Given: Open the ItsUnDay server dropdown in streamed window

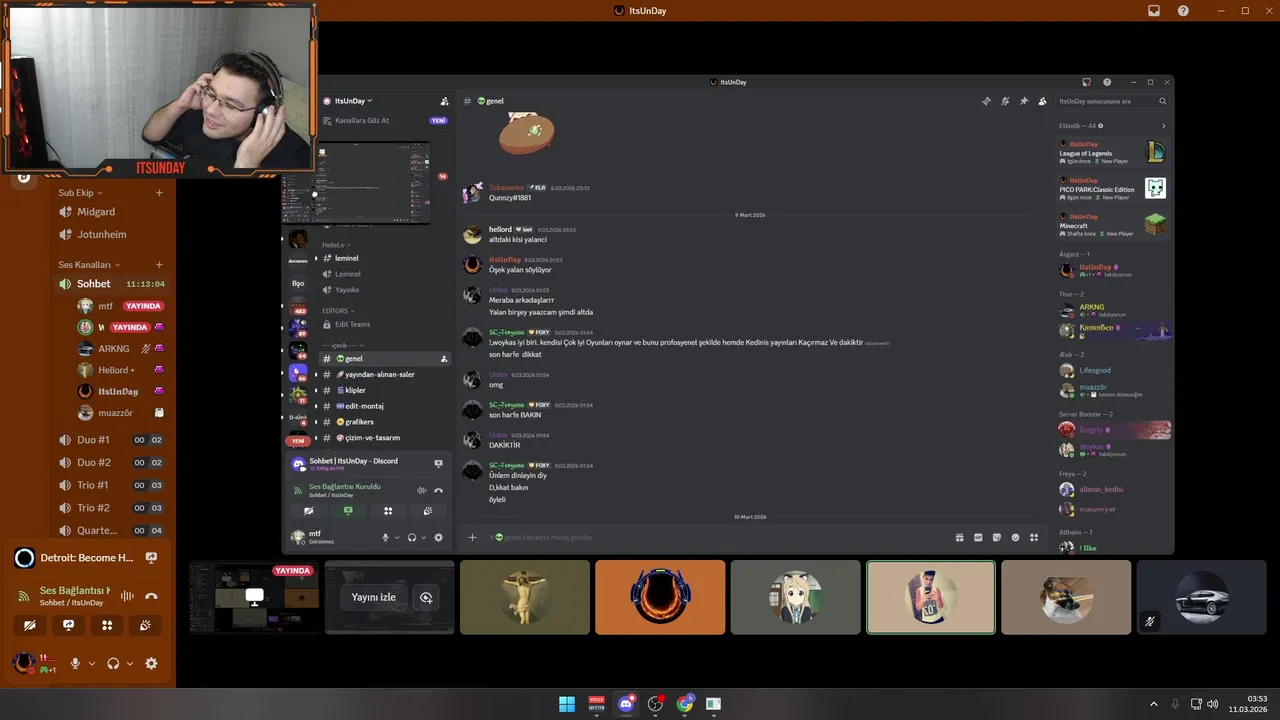Looking at the screenshot, I should (353, 101).
